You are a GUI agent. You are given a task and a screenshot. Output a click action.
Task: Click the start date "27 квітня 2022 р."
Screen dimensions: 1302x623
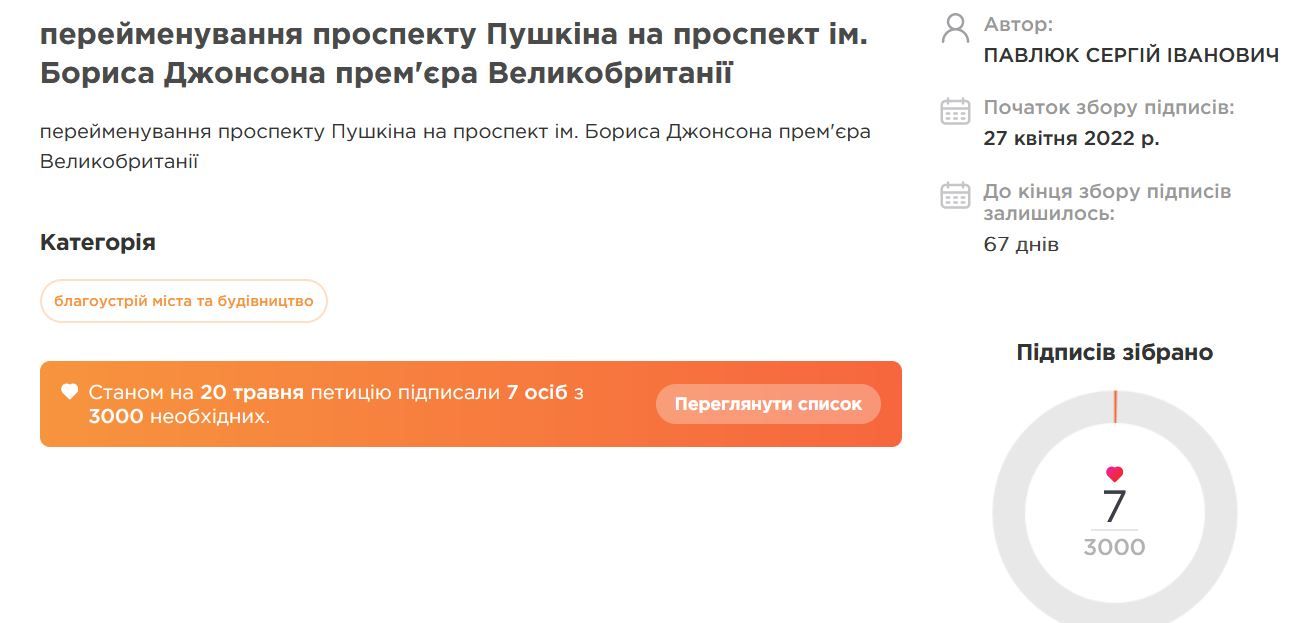(x=1071, y=138)
